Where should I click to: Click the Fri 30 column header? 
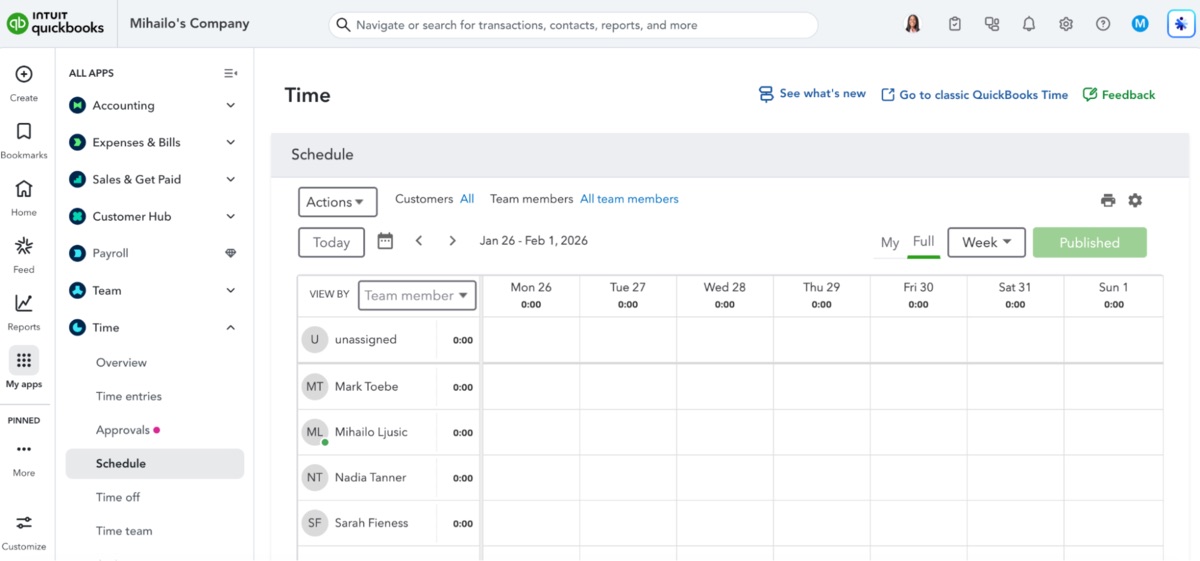[x=918, y=295]
